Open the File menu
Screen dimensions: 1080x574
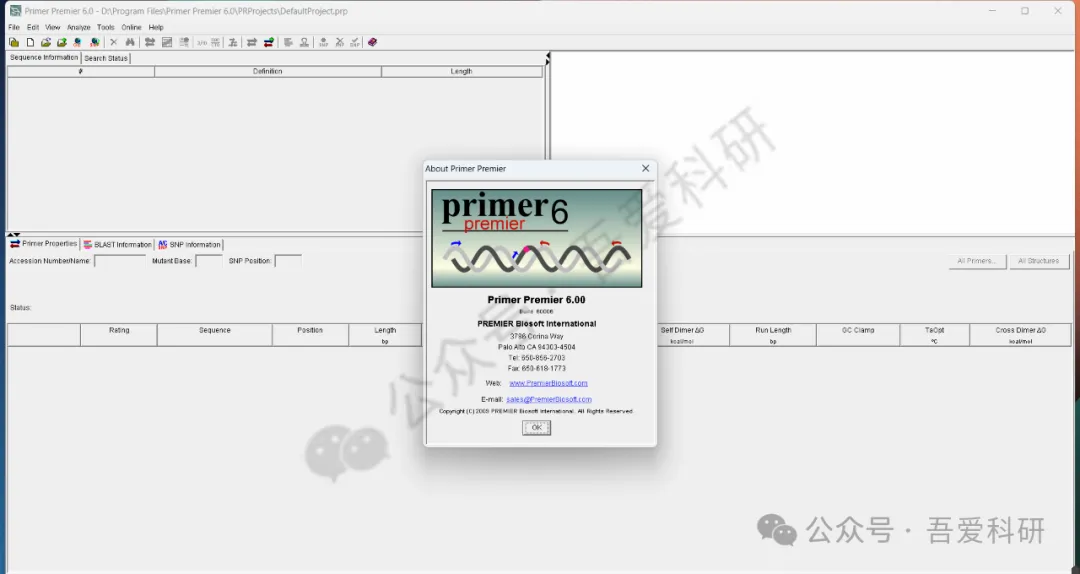click(x=14, y=28)
